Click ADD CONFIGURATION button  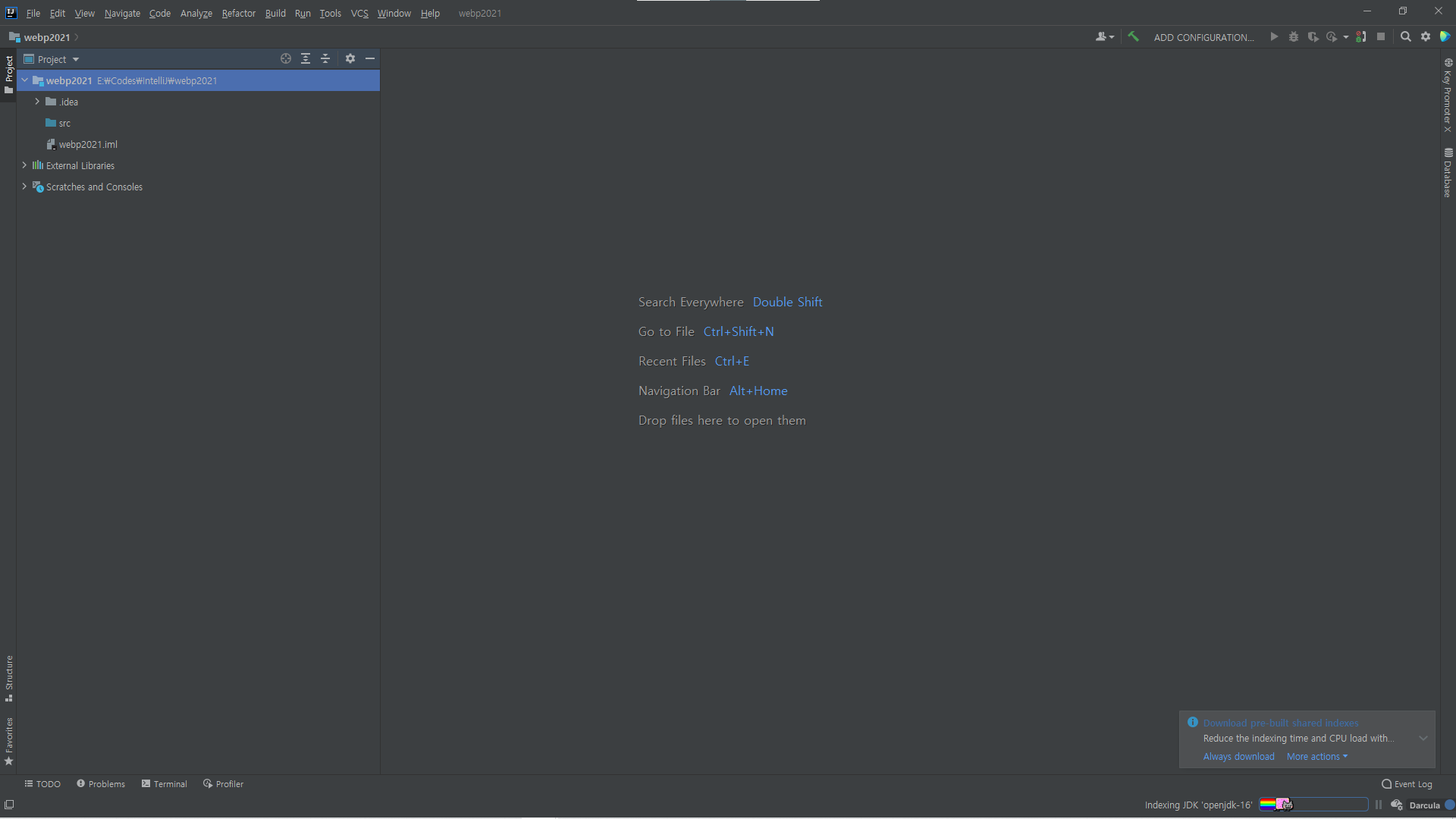coord(1203,37)
